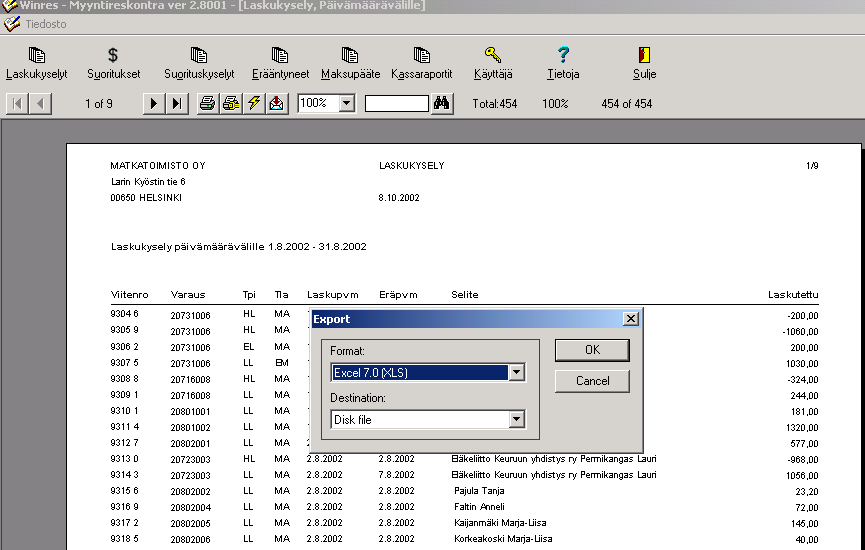Open Käyttäjä key icon
Screen dimensions: 865x550
pos(493,63)
